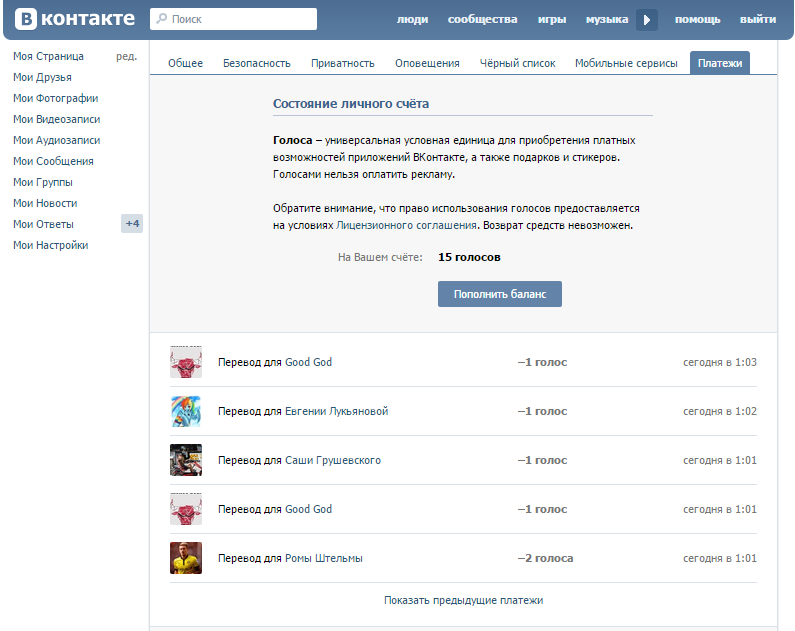Click the –2 голоса amount

[545, 559]
